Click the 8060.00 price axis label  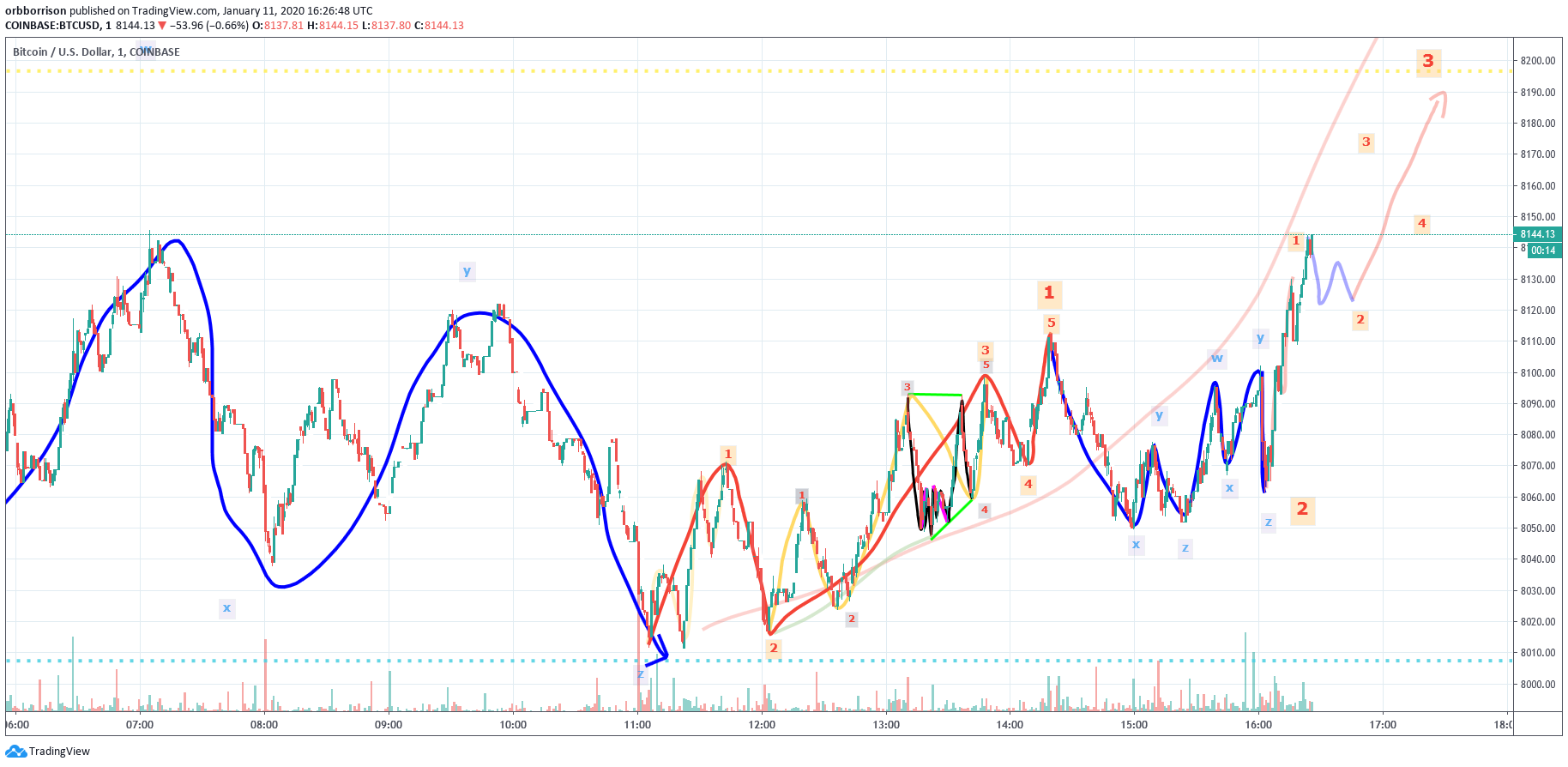click(x=1538, y=498)
